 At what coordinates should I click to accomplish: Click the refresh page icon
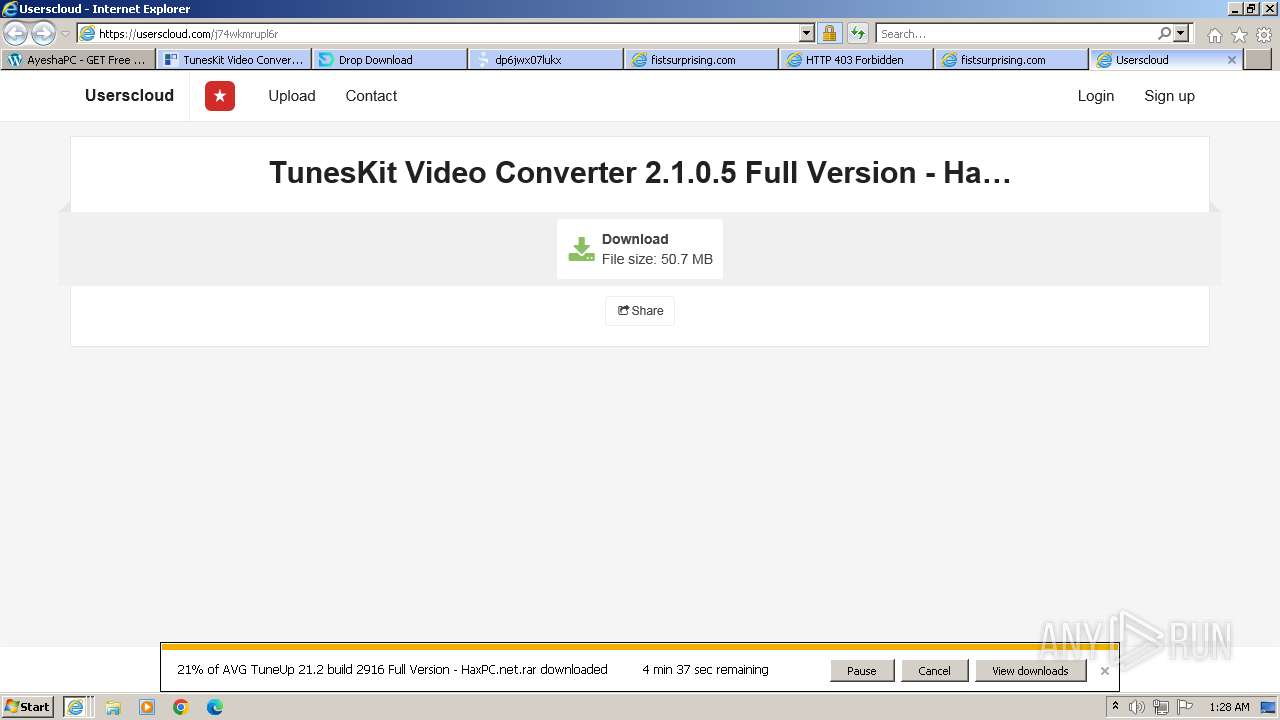tap(858, 33)
